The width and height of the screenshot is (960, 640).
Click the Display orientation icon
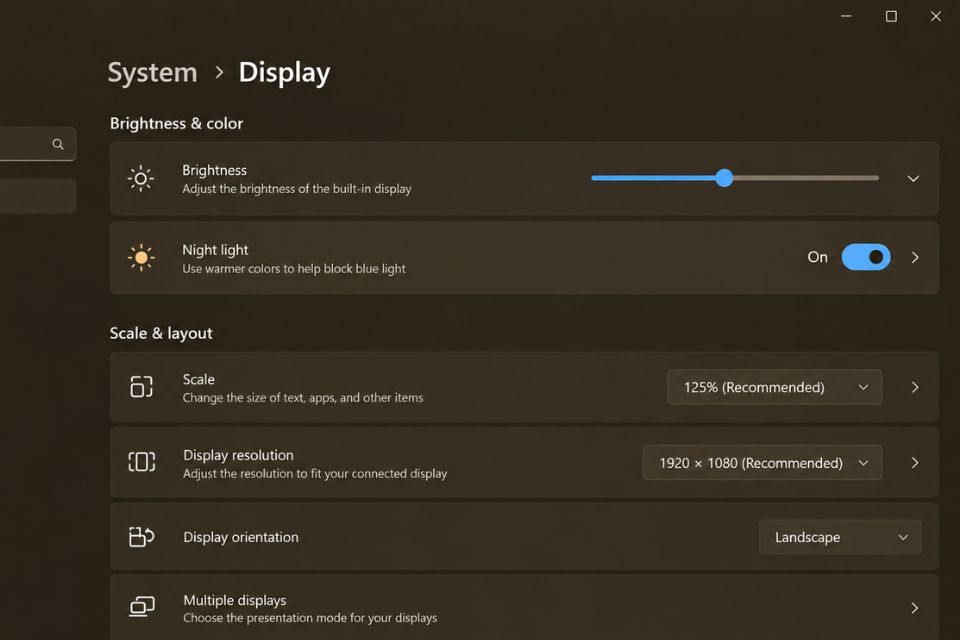[x=141, y=536]
